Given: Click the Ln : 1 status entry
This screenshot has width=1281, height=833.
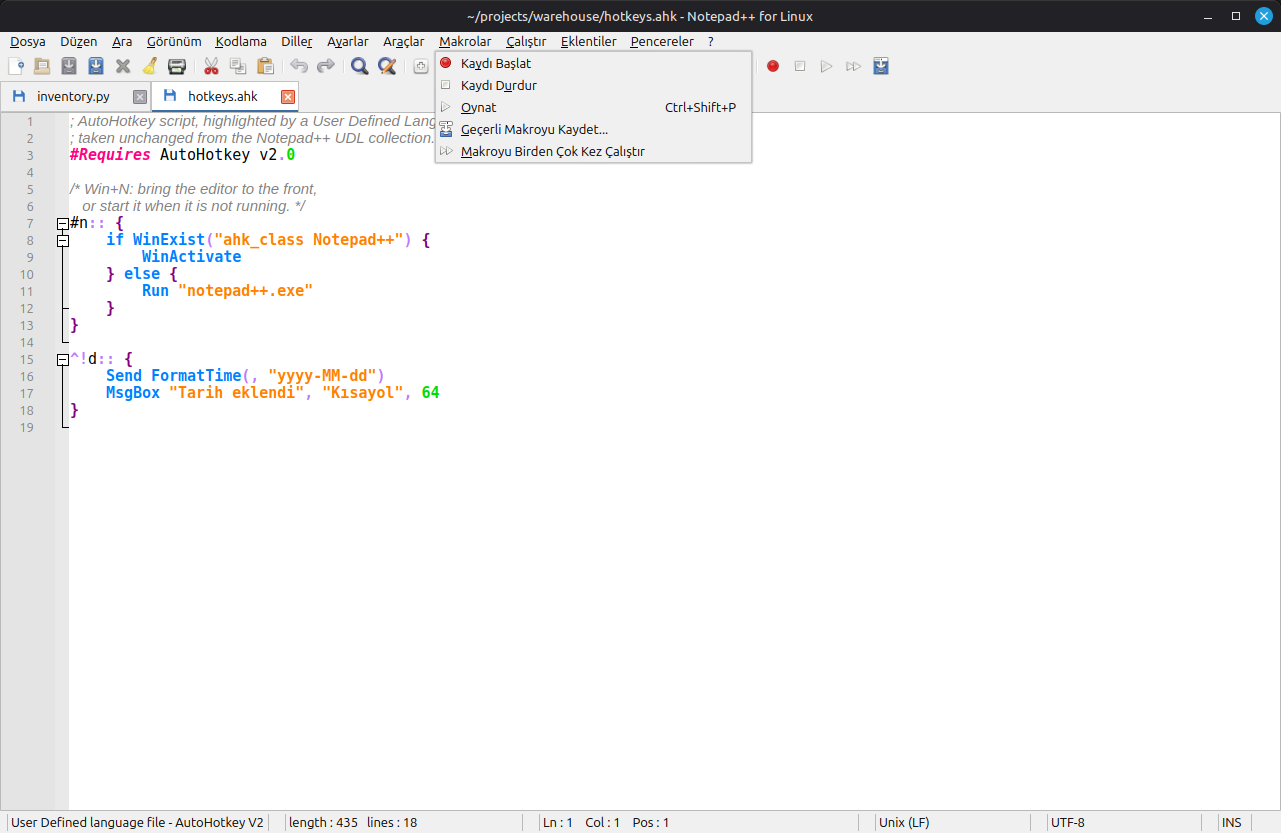Looking at the screenshot, I should [x=557, y=822].
